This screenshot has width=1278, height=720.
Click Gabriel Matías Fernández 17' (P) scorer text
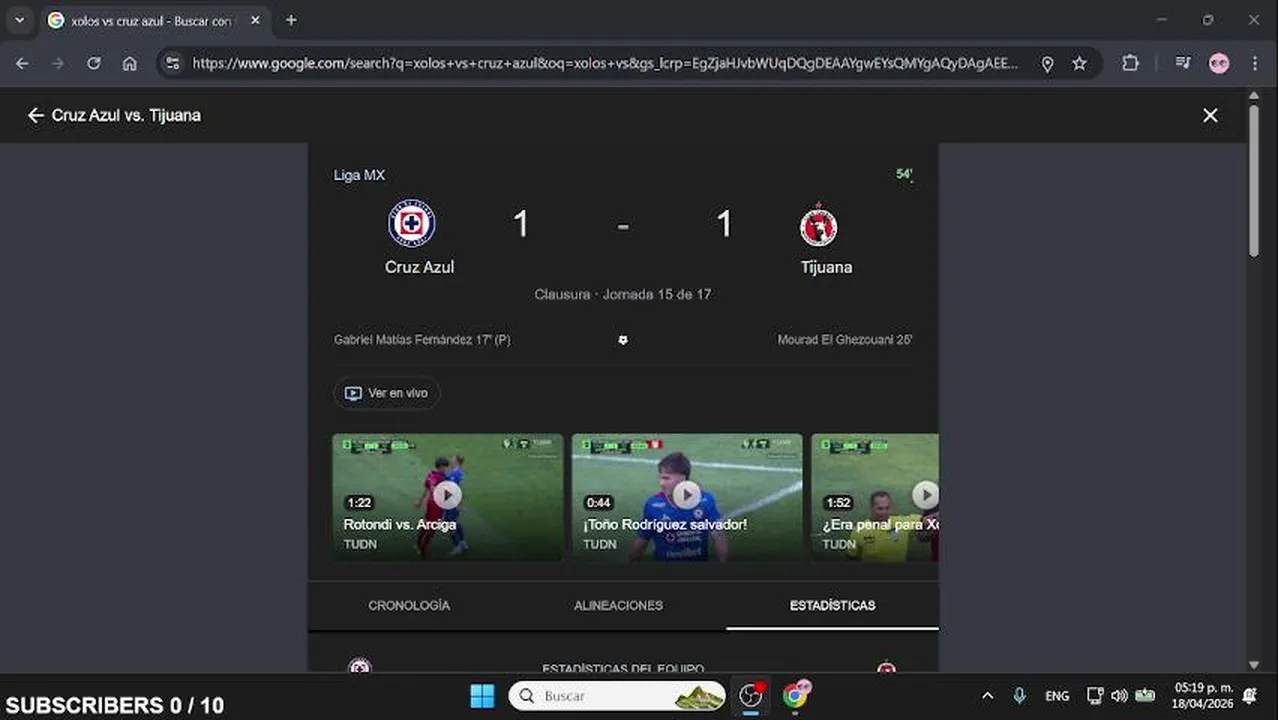(x=422, y=340)
